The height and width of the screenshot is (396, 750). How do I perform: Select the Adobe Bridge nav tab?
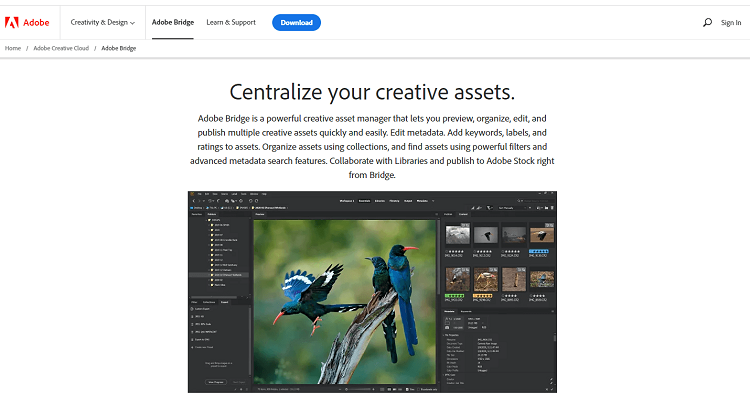click(x=173, y=22)
